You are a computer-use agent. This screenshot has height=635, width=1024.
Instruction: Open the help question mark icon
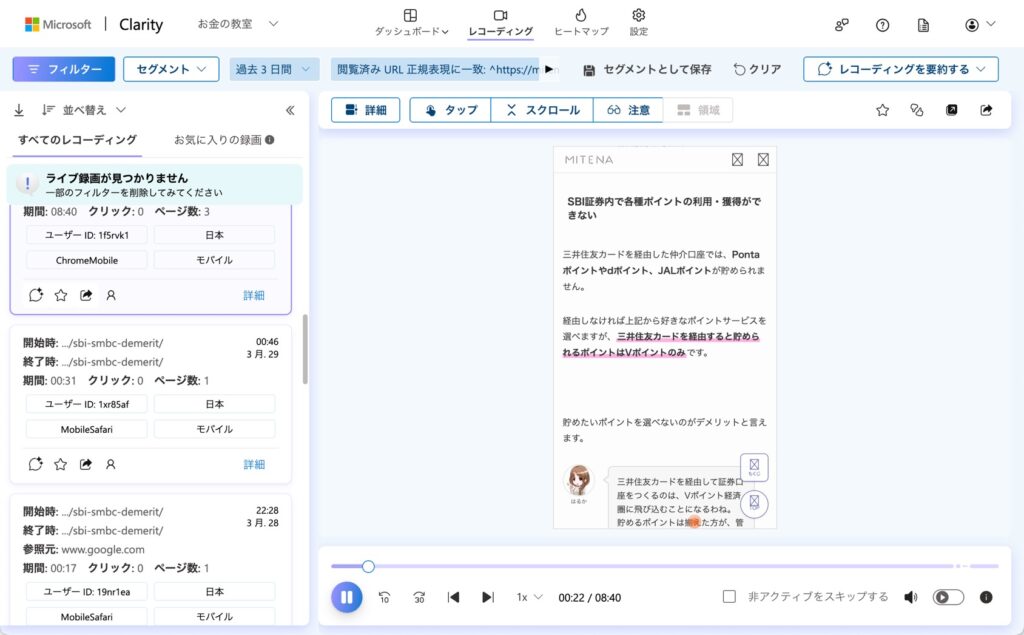[x=882, y=25]
